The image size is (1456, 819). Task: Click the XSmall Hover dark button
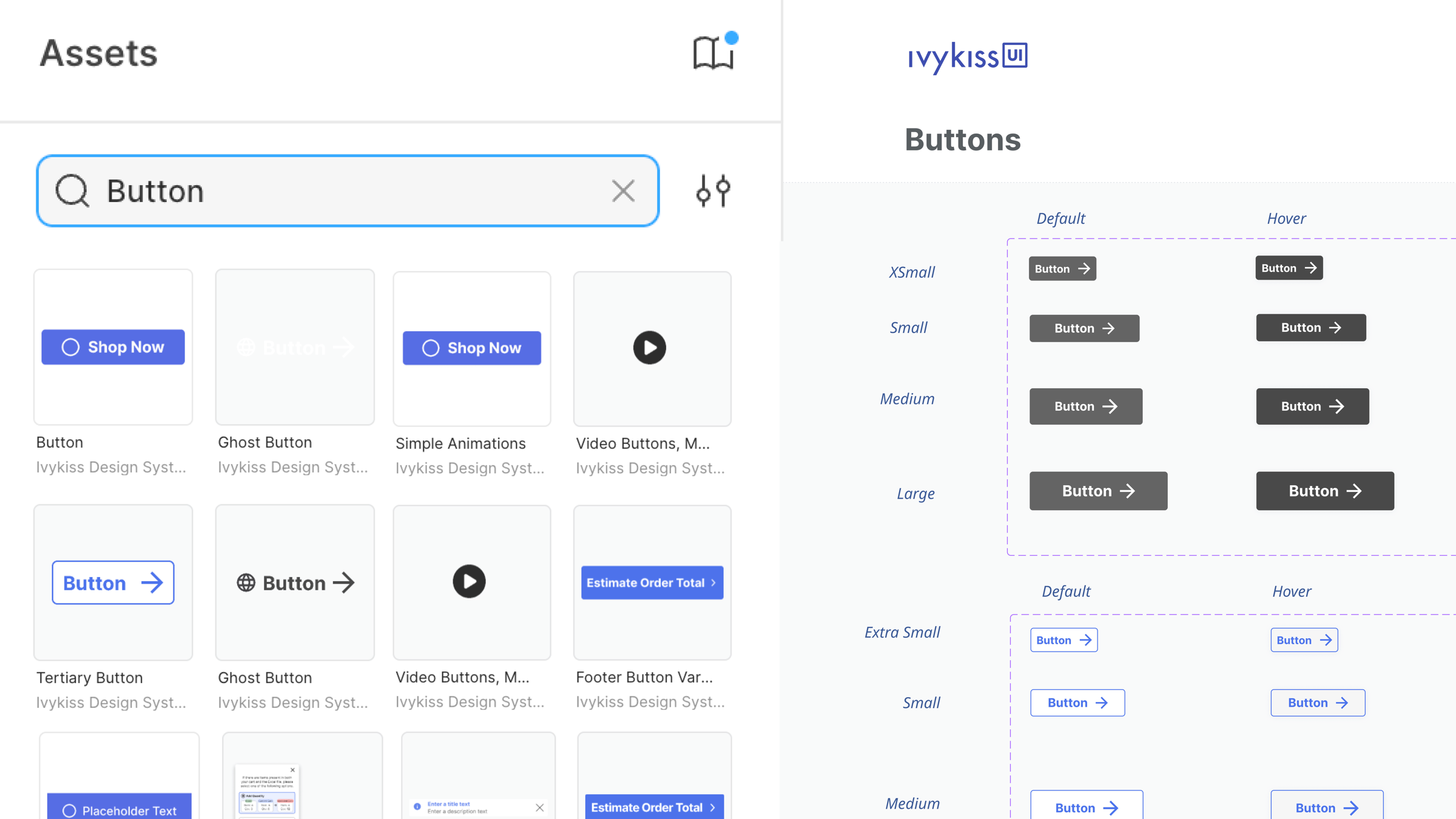click(1289, 268)
